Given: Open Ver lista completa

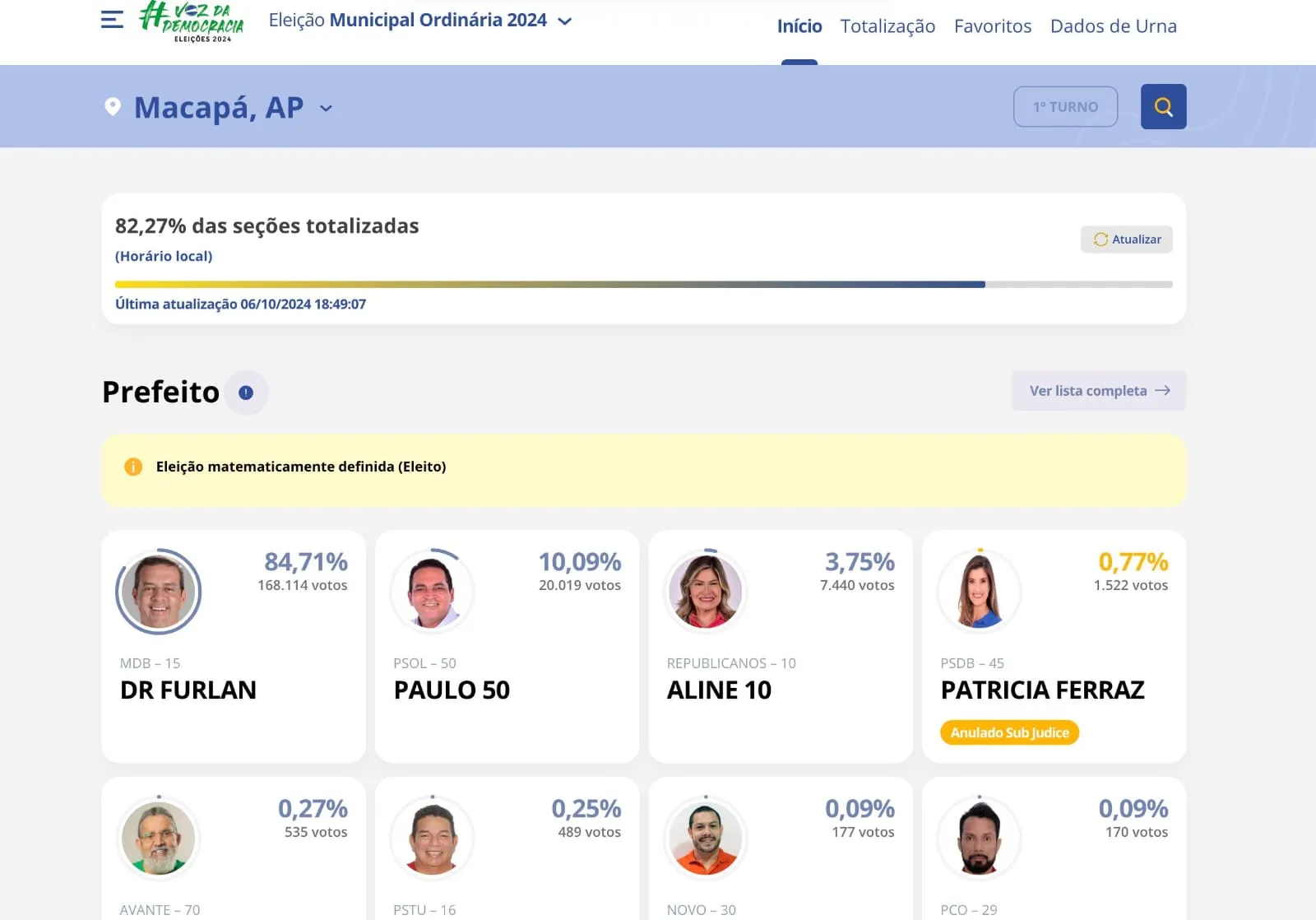Looking at the screenshot, I should tap(1099, 391).
